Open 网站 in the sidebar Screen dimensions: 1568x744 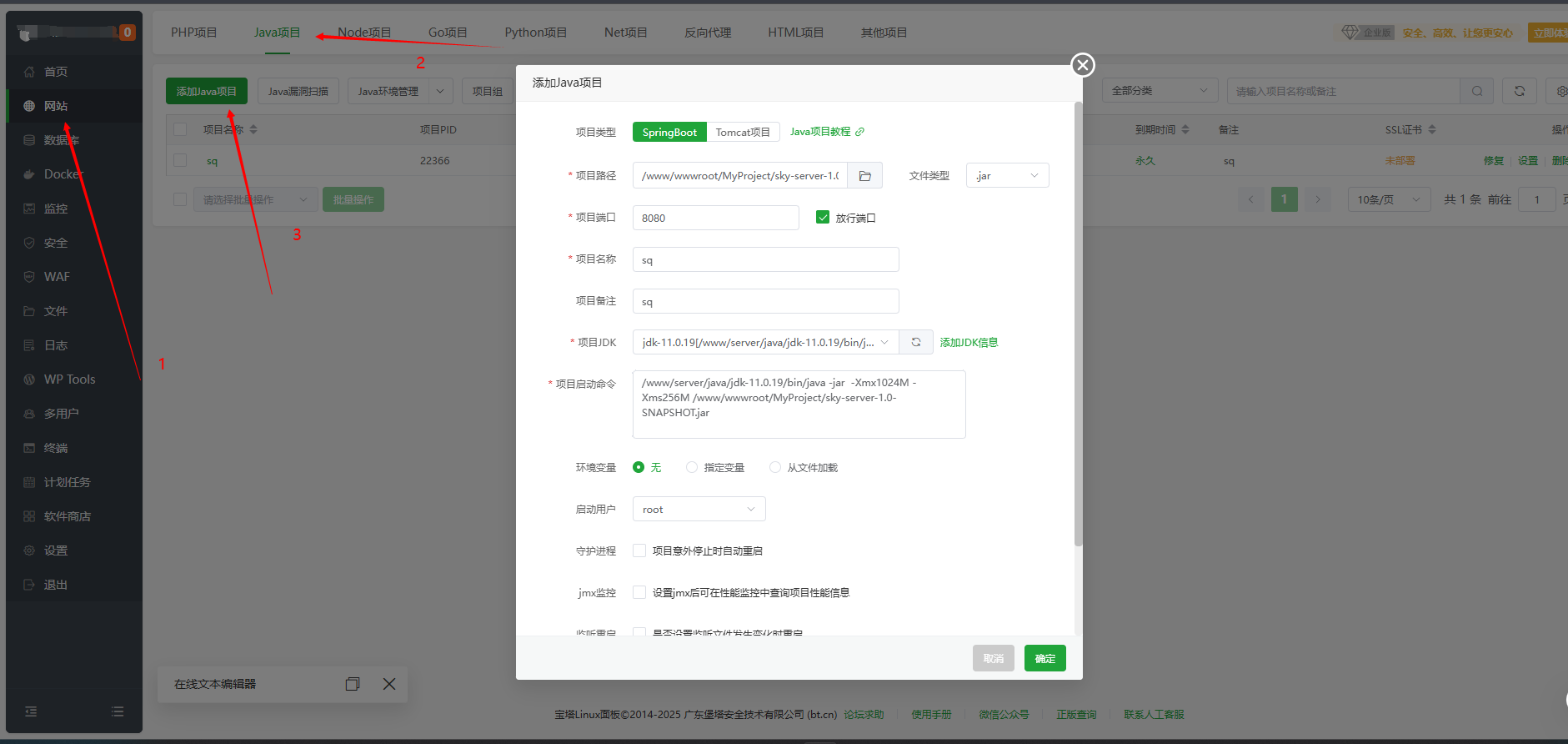[55, 106]
